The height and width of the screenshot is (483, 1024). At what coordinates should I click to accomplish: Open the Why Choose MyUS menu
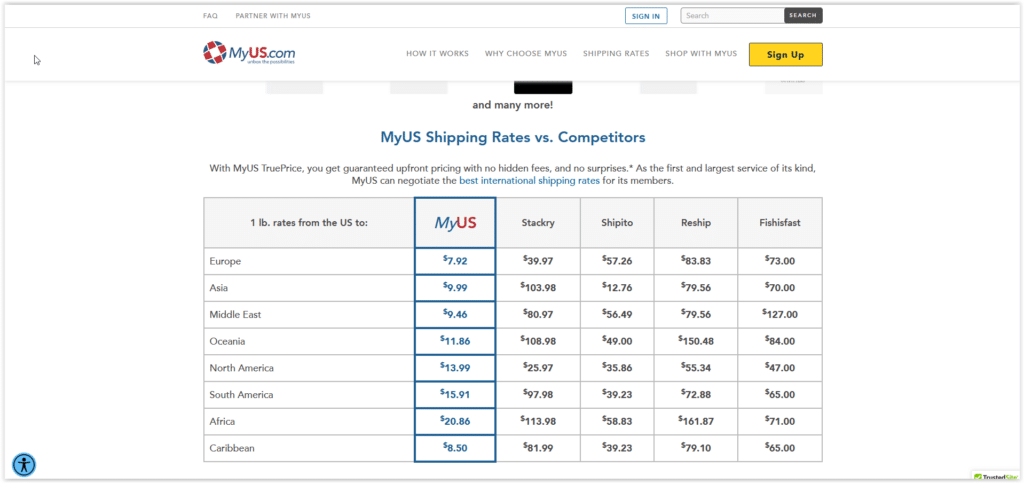point(525,54)
